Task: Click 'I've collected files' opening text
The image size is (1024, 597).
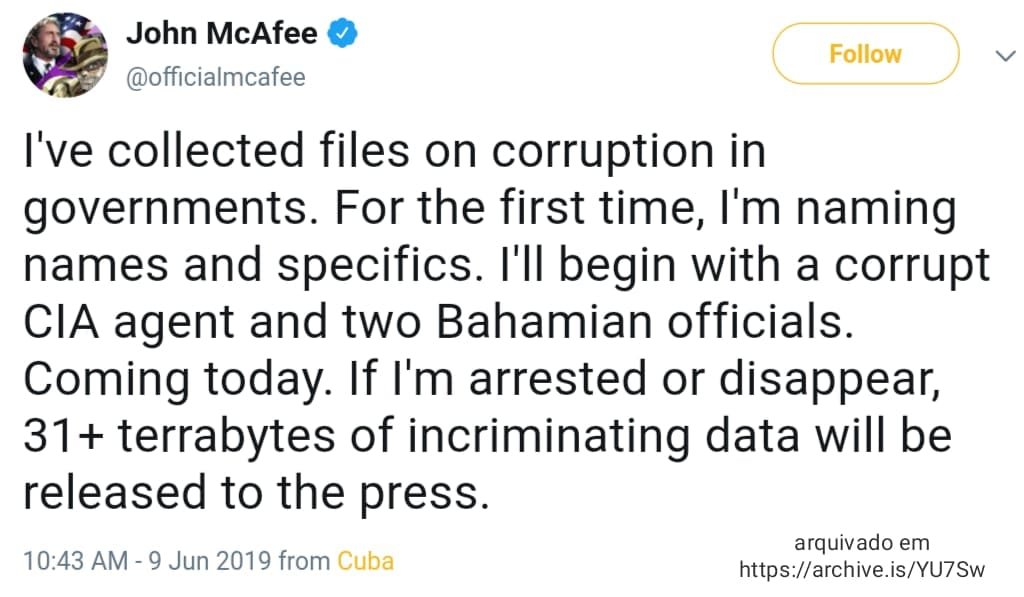Action: point(217,151)
